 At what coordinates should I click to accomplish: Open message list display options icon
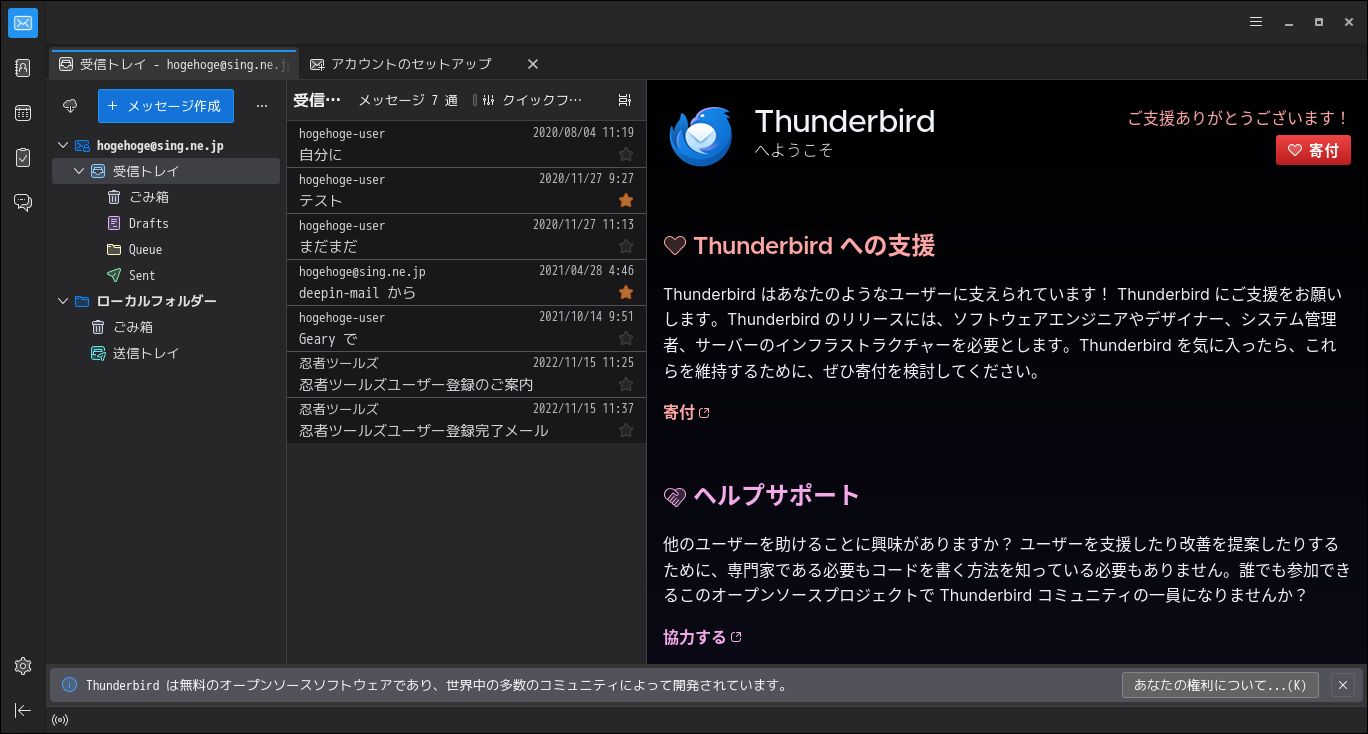click(625, 100)
